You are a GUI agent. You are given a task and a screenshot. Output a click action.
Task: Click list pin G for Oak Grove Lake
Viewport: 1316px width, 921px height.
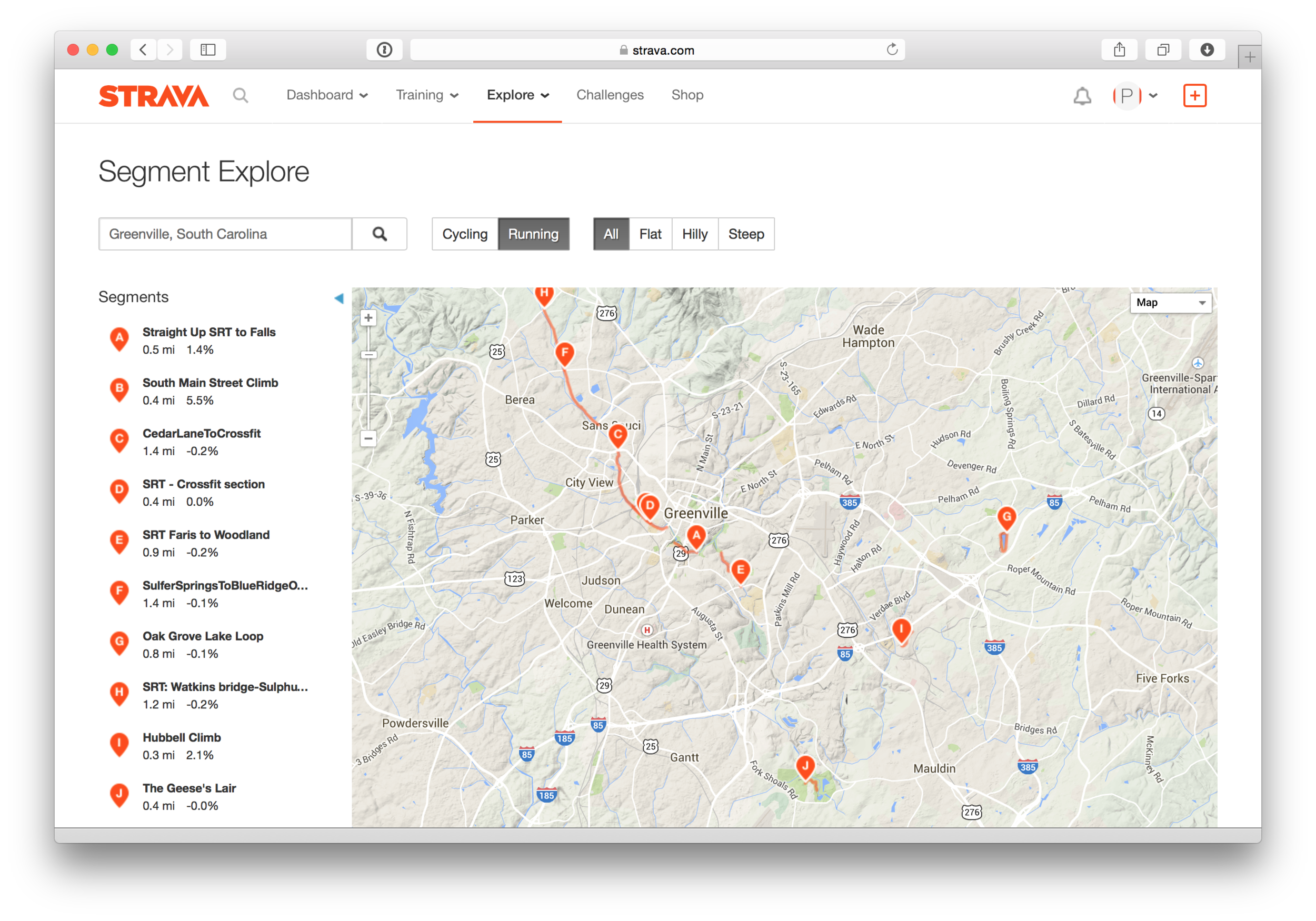pyautogui.click(x=119, y=643)
